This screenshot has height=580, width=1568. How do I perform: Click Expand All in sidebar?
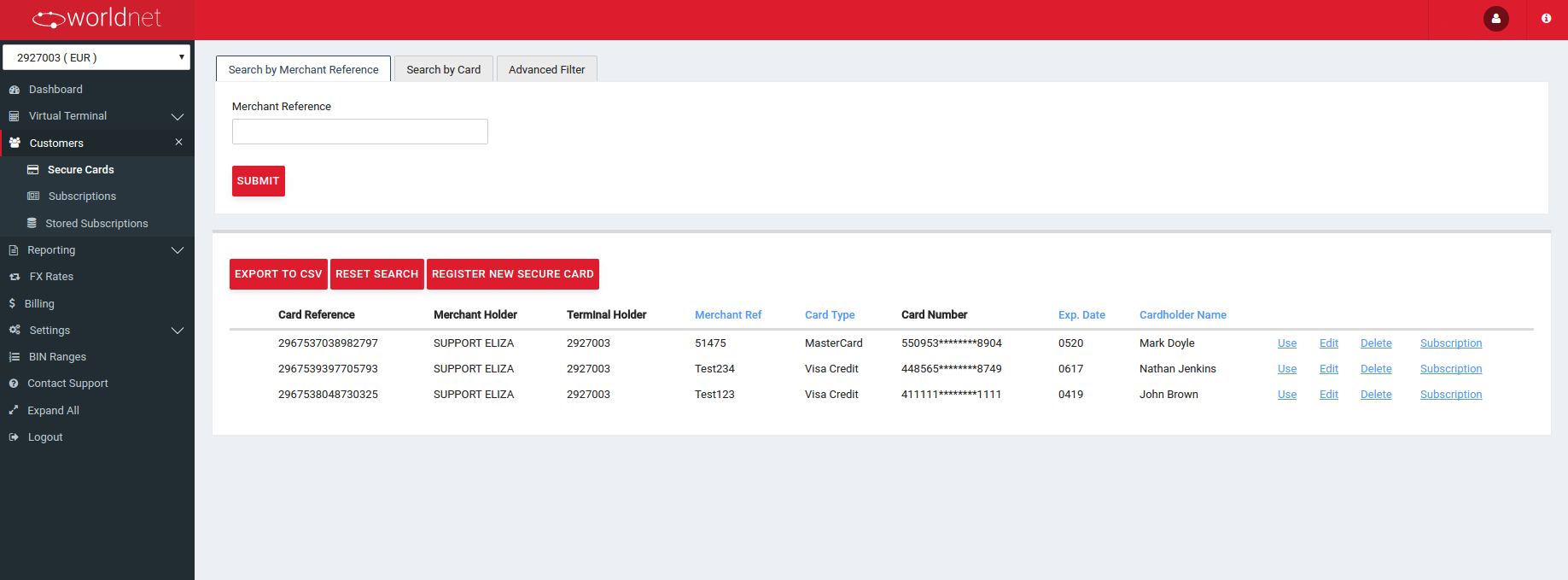click(53, 411)
